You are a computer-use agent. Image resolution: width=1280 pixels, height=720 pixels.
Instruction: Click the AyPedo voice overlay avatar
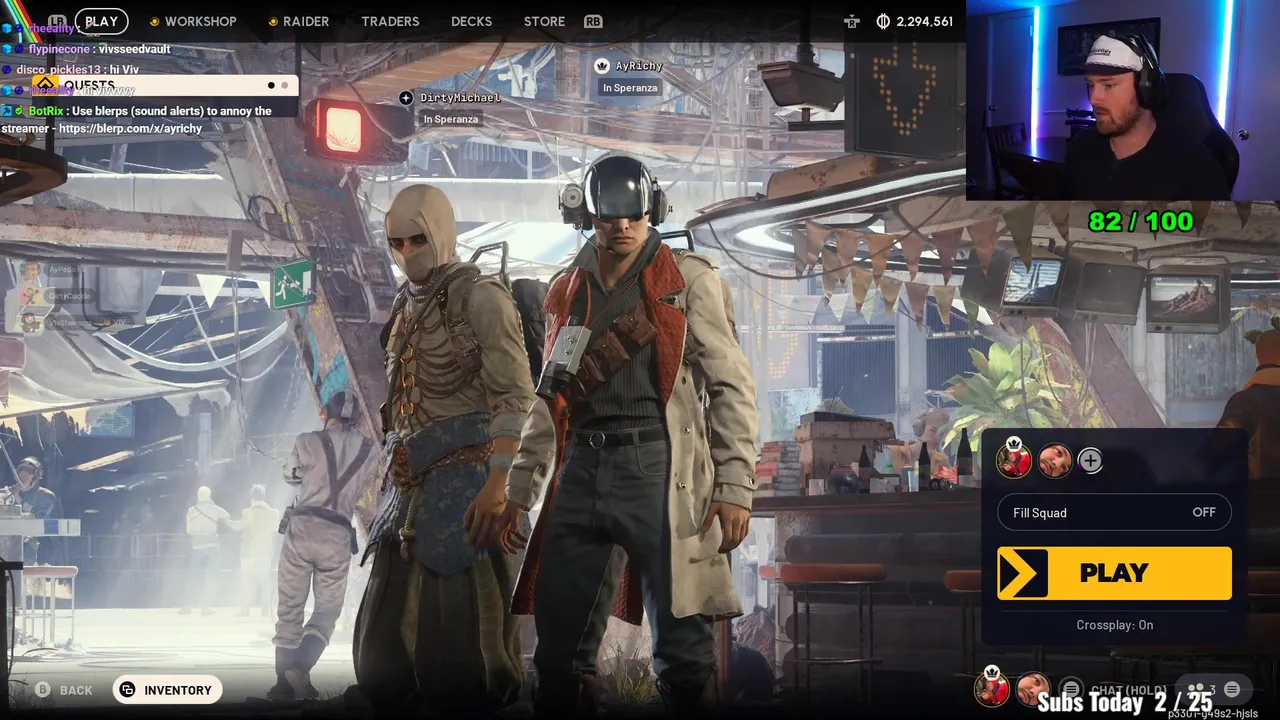pos(31,270)
